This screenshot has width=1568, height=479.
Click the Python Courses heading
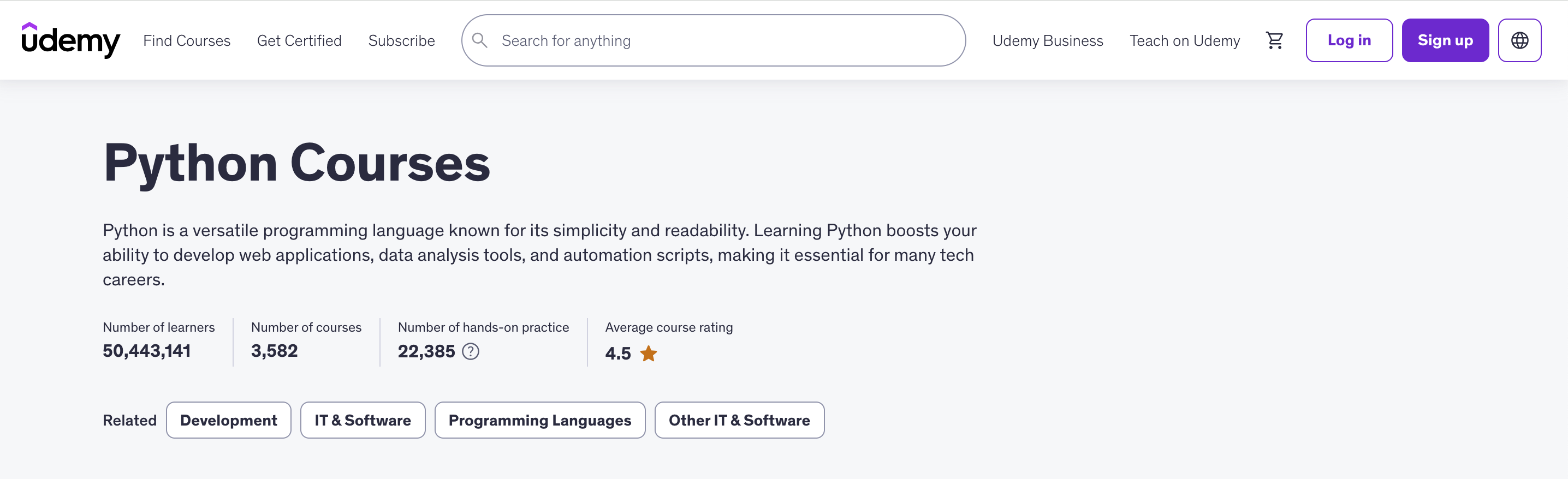click(x=296, y=163)
